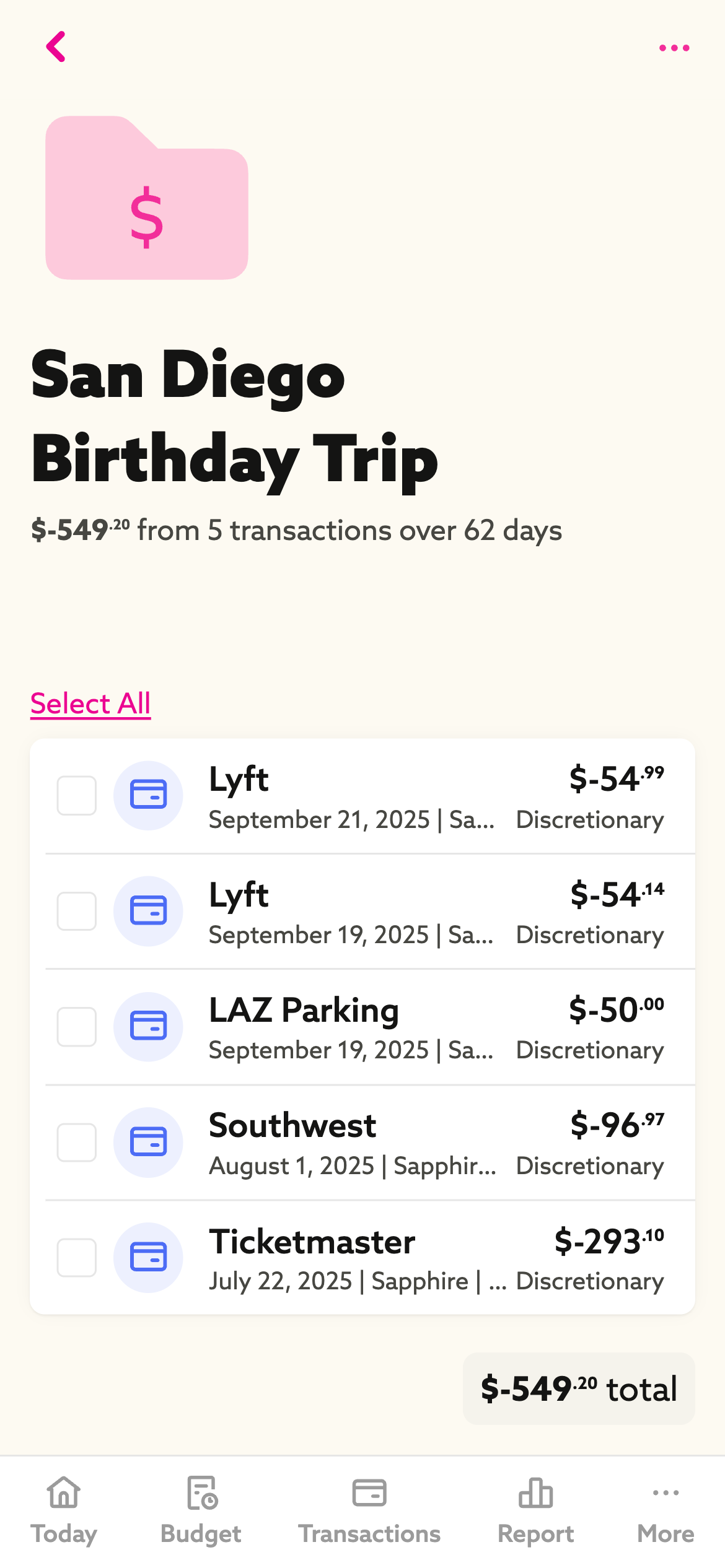Click the Select All link
Viewport: 725px width, 1568px height.
90,703
